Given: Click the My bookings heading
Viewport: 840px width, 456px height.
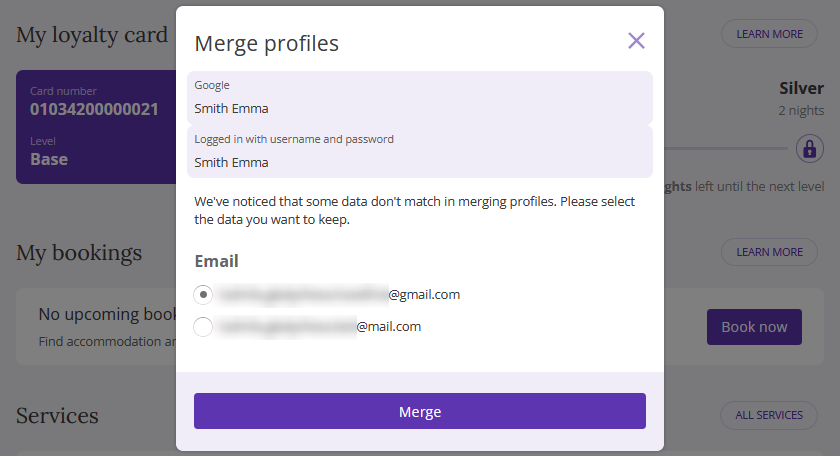Looking at the screenshot, I should point(79,253).
